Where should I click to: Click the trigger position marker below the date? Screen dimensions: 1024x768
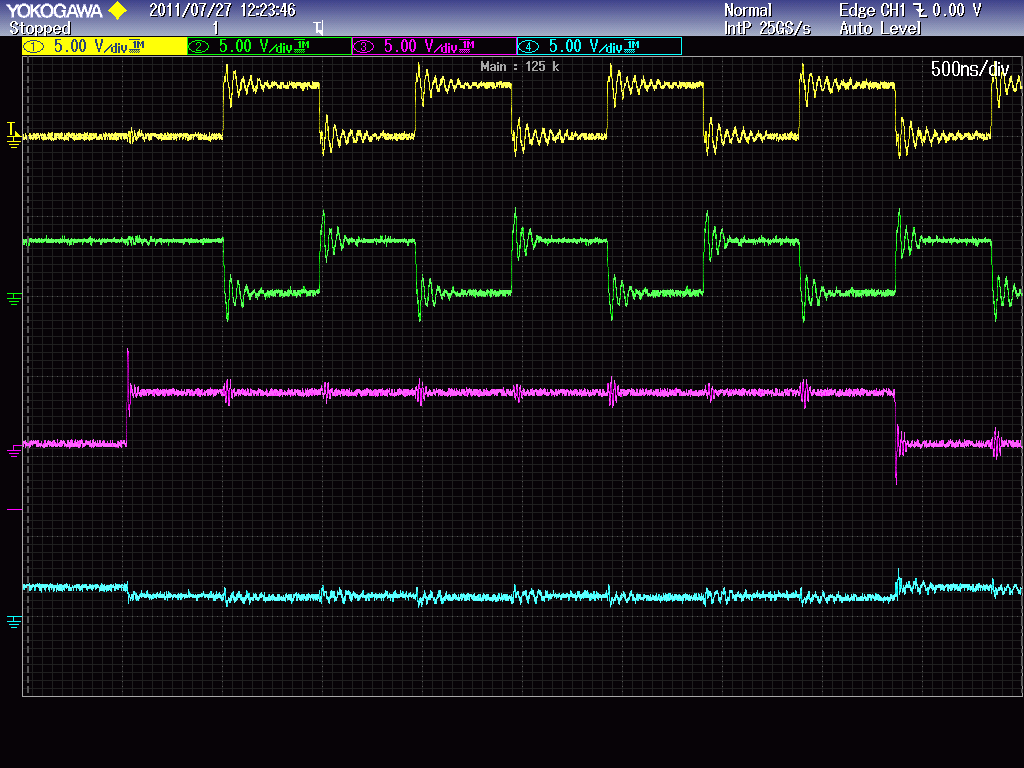[x=319, y=27]
